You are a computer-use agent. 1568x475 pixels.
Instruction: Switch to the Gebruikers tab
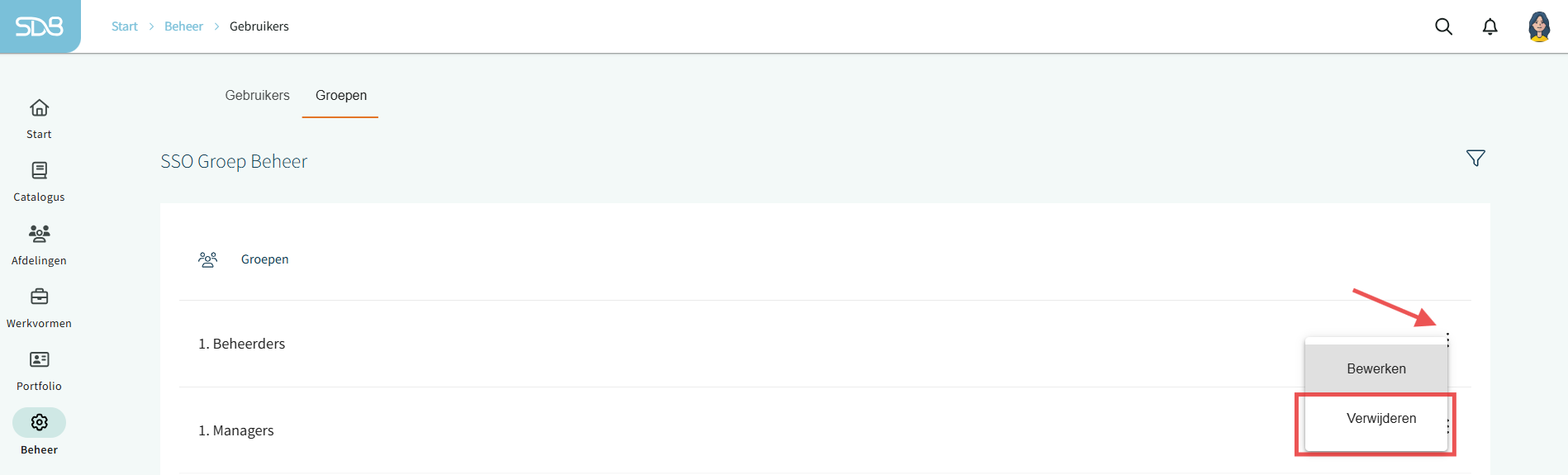(257, 96)
